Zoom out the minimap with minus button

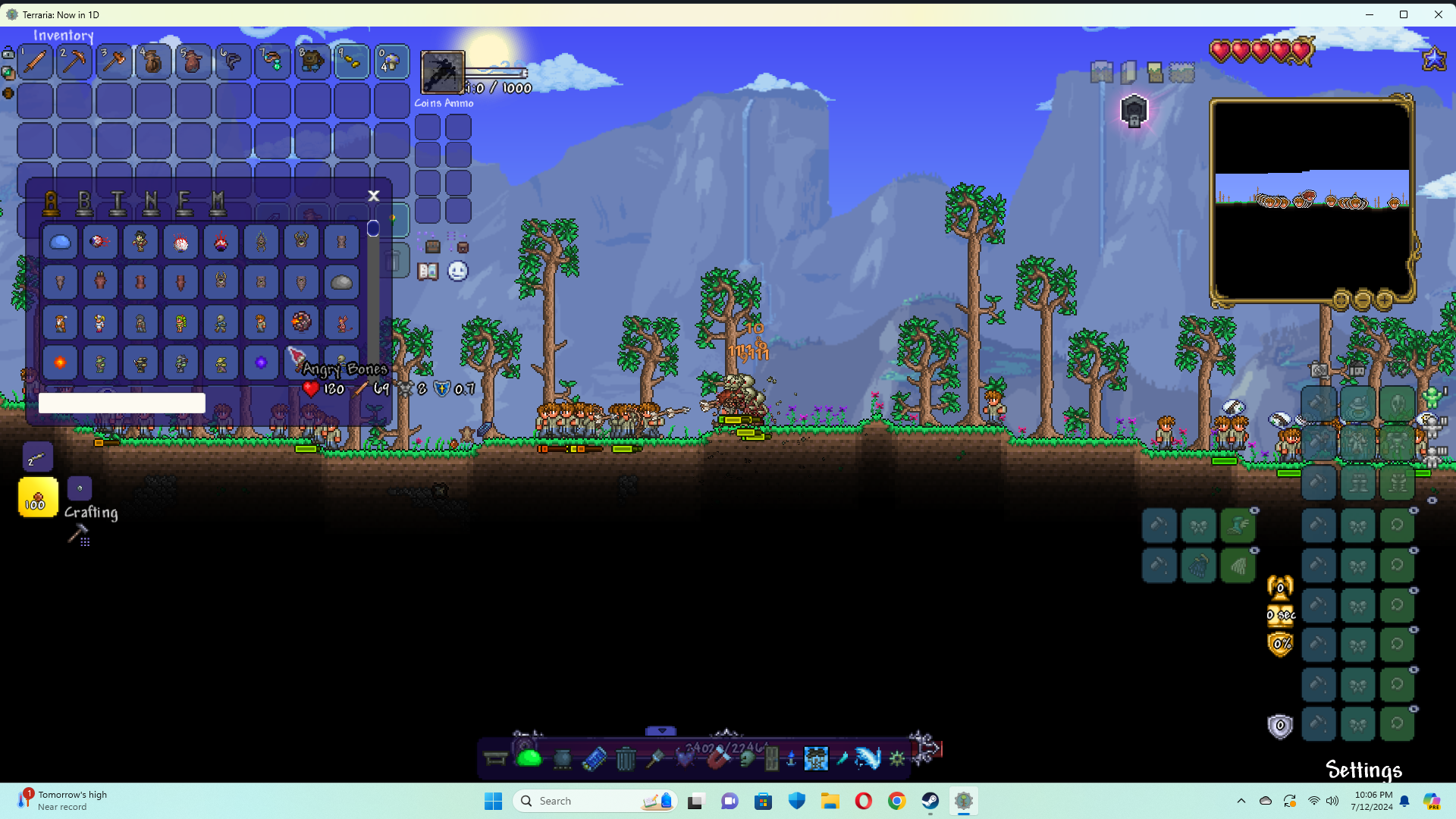1363,300
